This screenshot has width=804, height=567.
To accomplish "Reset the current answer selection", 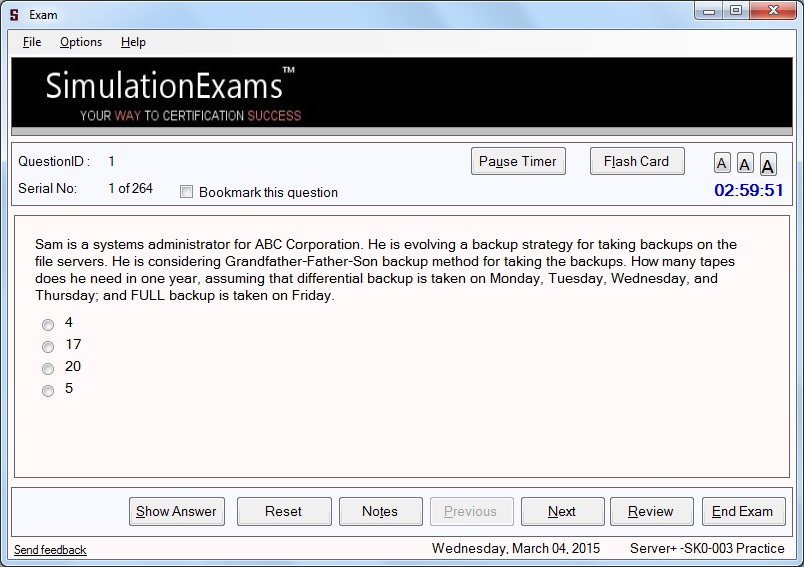I will pos(283,511).
